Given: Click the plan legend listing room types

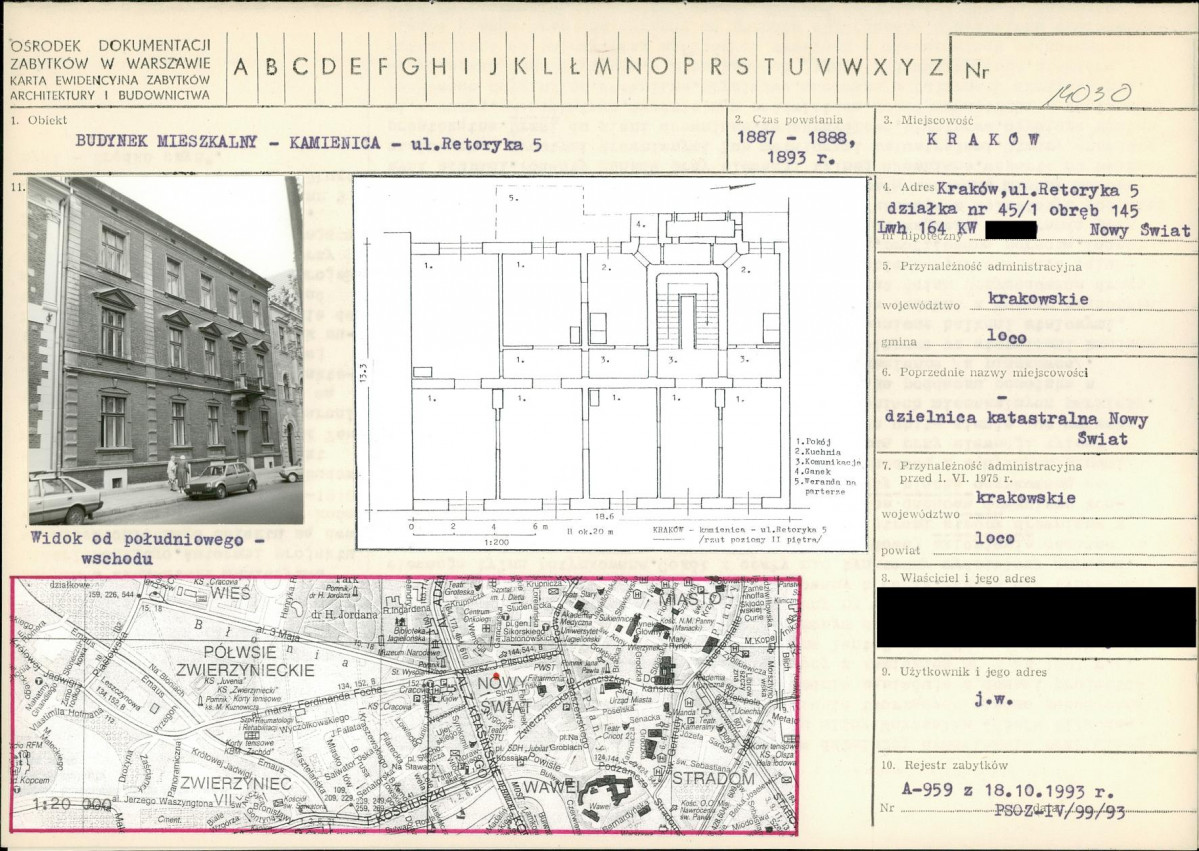Looking at the screenshot, I should [827, 466].
